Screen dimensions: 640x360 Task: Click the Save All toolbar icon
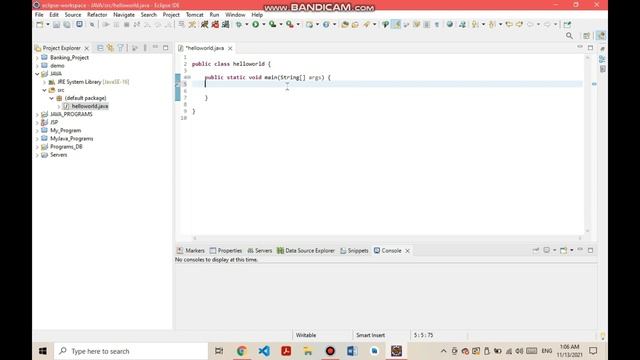[67, 24]
